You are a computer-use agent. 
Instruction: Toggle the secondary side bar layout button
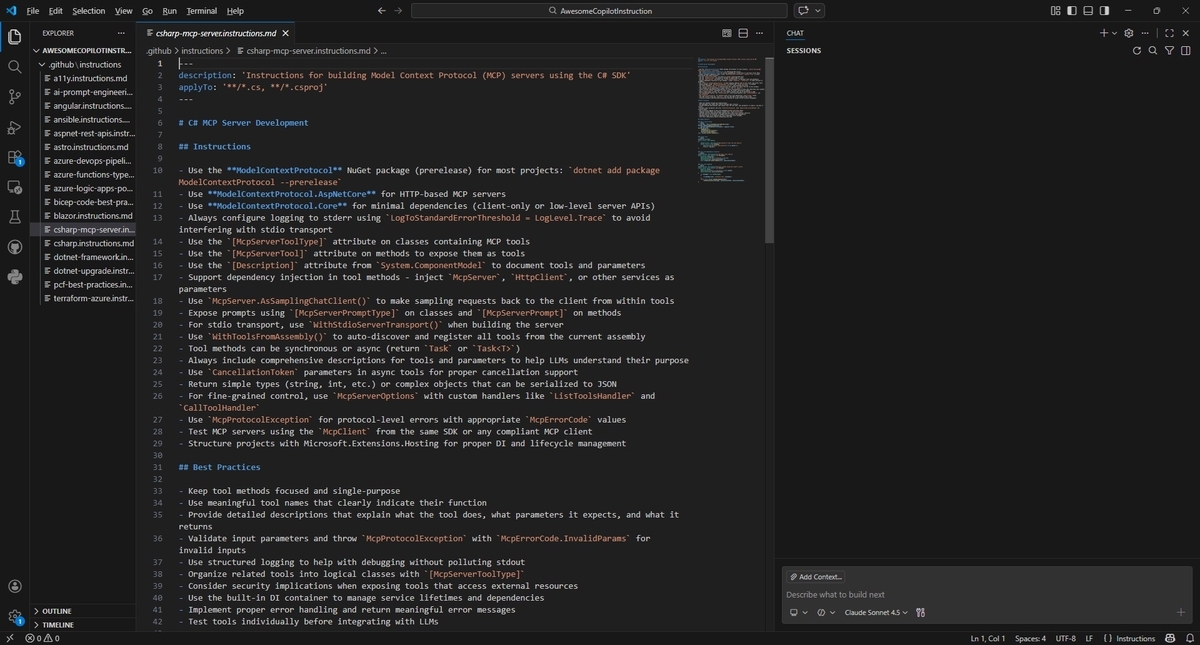[1105, 11]
